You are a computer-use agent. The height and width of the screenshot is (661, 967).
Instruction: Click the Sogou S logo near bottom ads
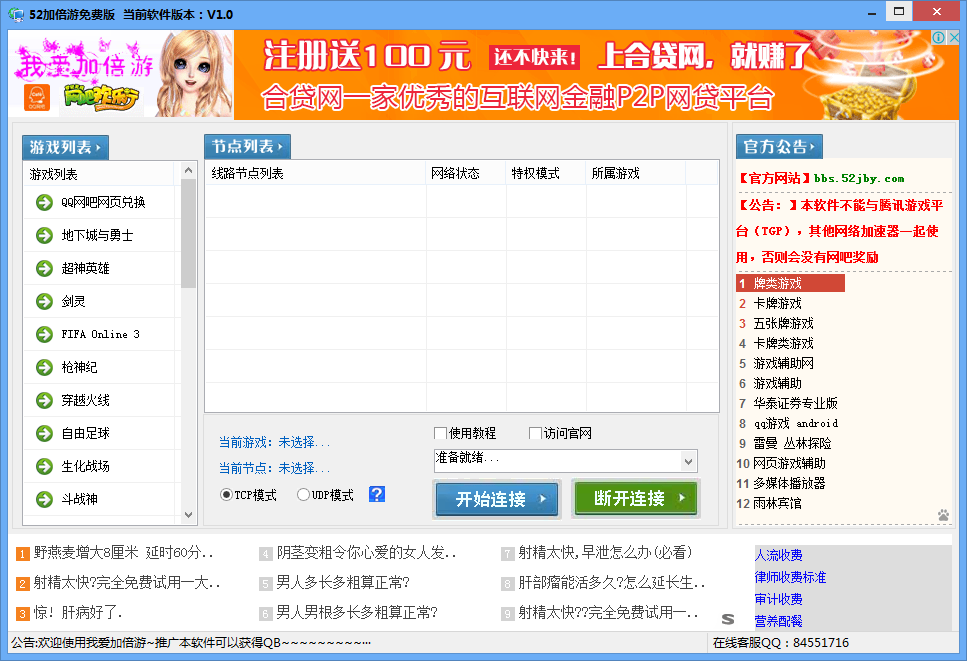728,618
